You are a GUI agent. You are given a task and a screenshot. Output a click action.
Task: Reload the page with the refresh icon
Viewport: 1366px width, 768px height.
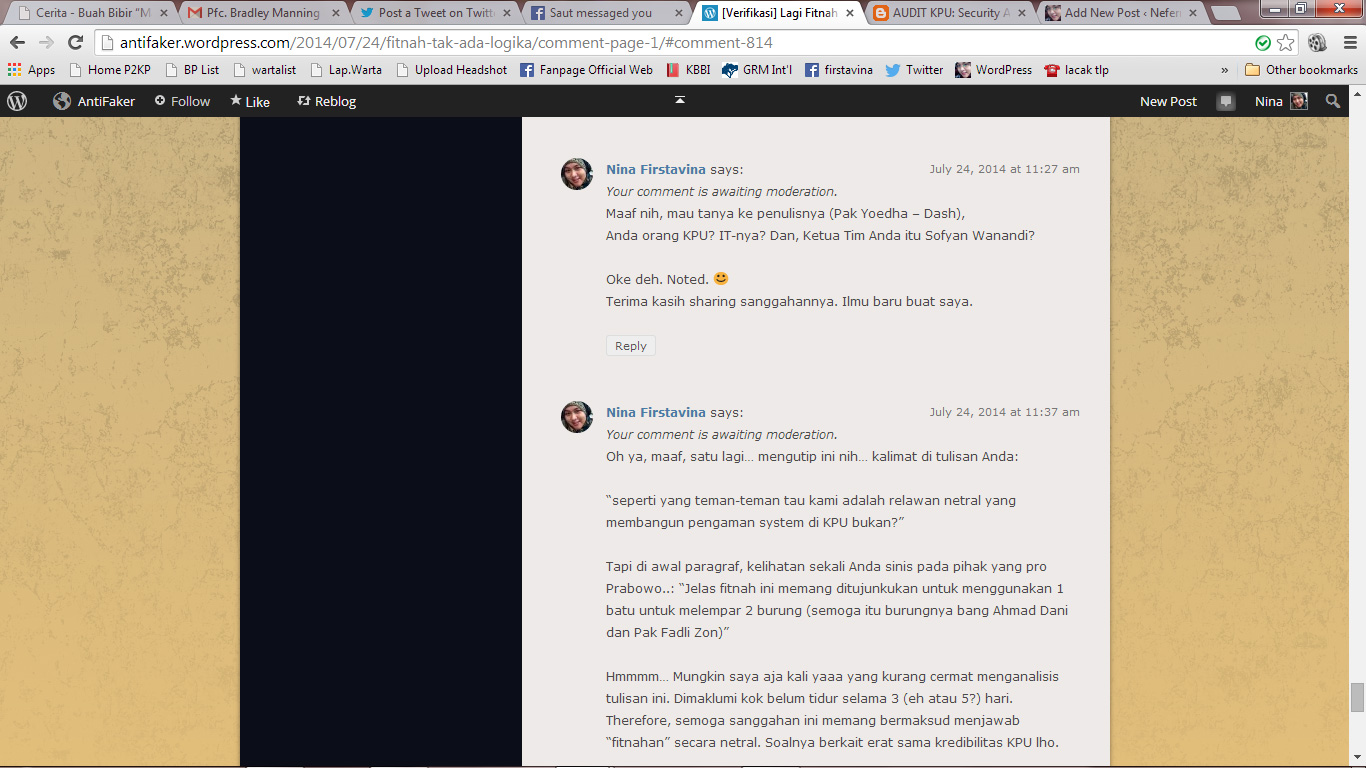point(75,42)
